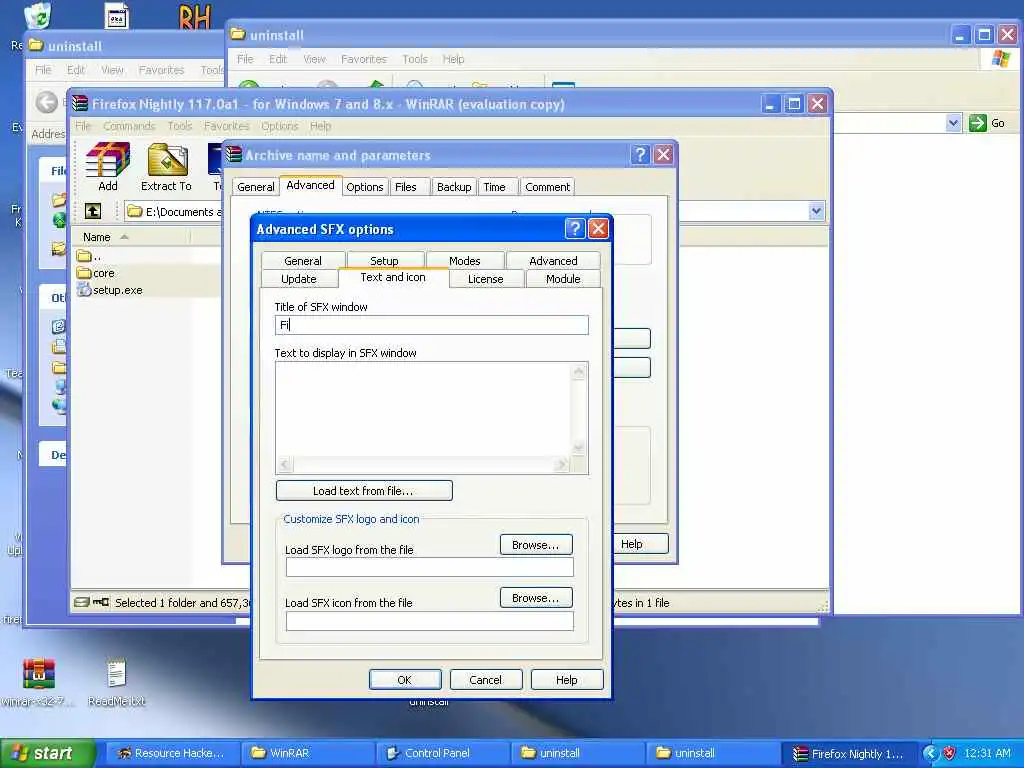This screenshot has height=768, width=1024.
Task: Open the Start menu
Action: [48, 753]
